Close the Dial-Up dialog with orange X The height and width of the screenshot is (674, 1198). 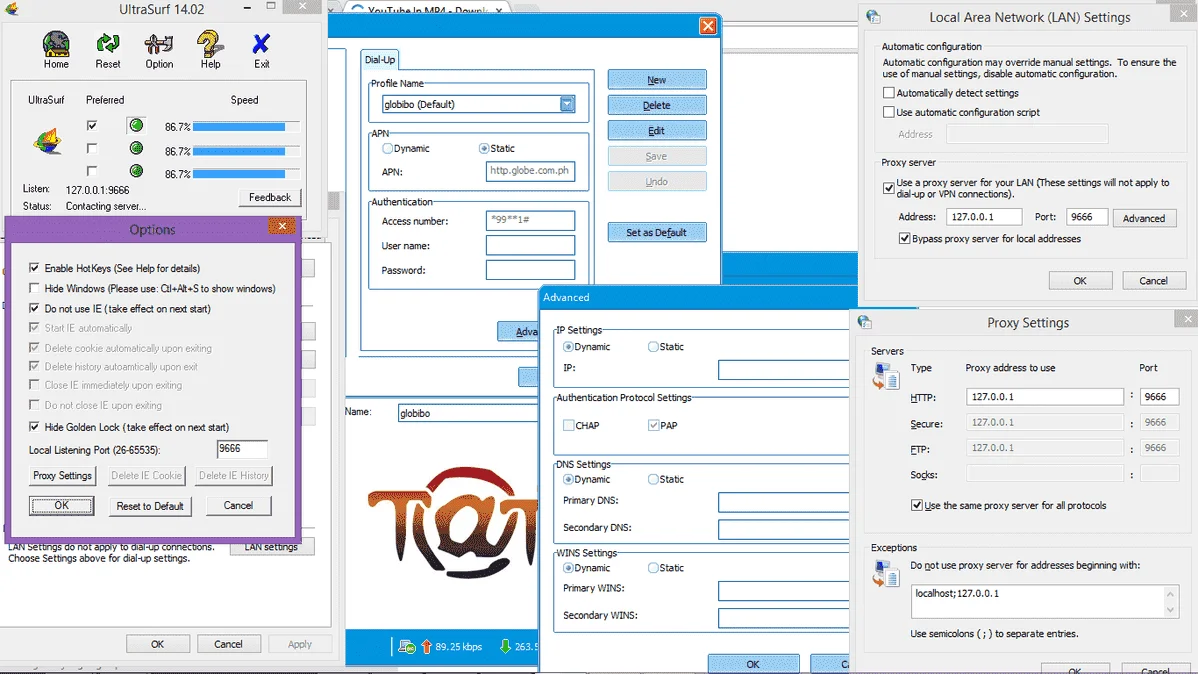coord(708,26)
